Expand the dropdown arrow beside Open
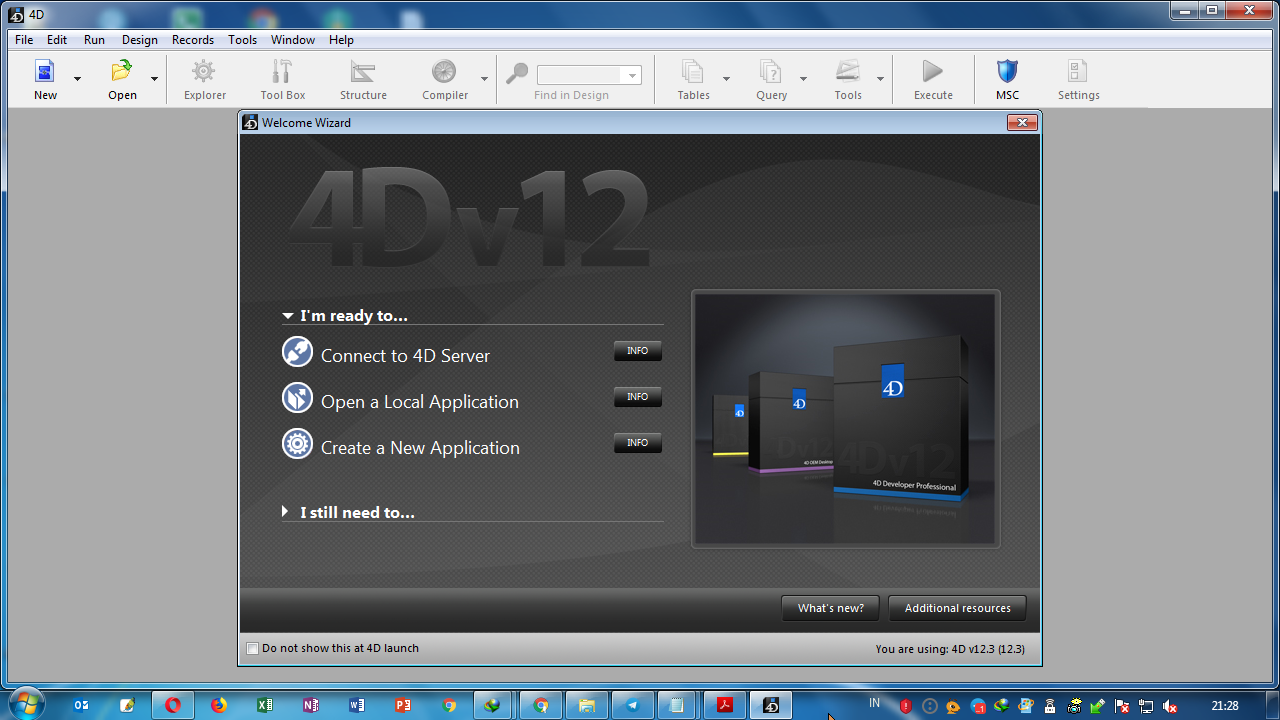This screenshot has width=1280, height=720. [x=154, y=79]
